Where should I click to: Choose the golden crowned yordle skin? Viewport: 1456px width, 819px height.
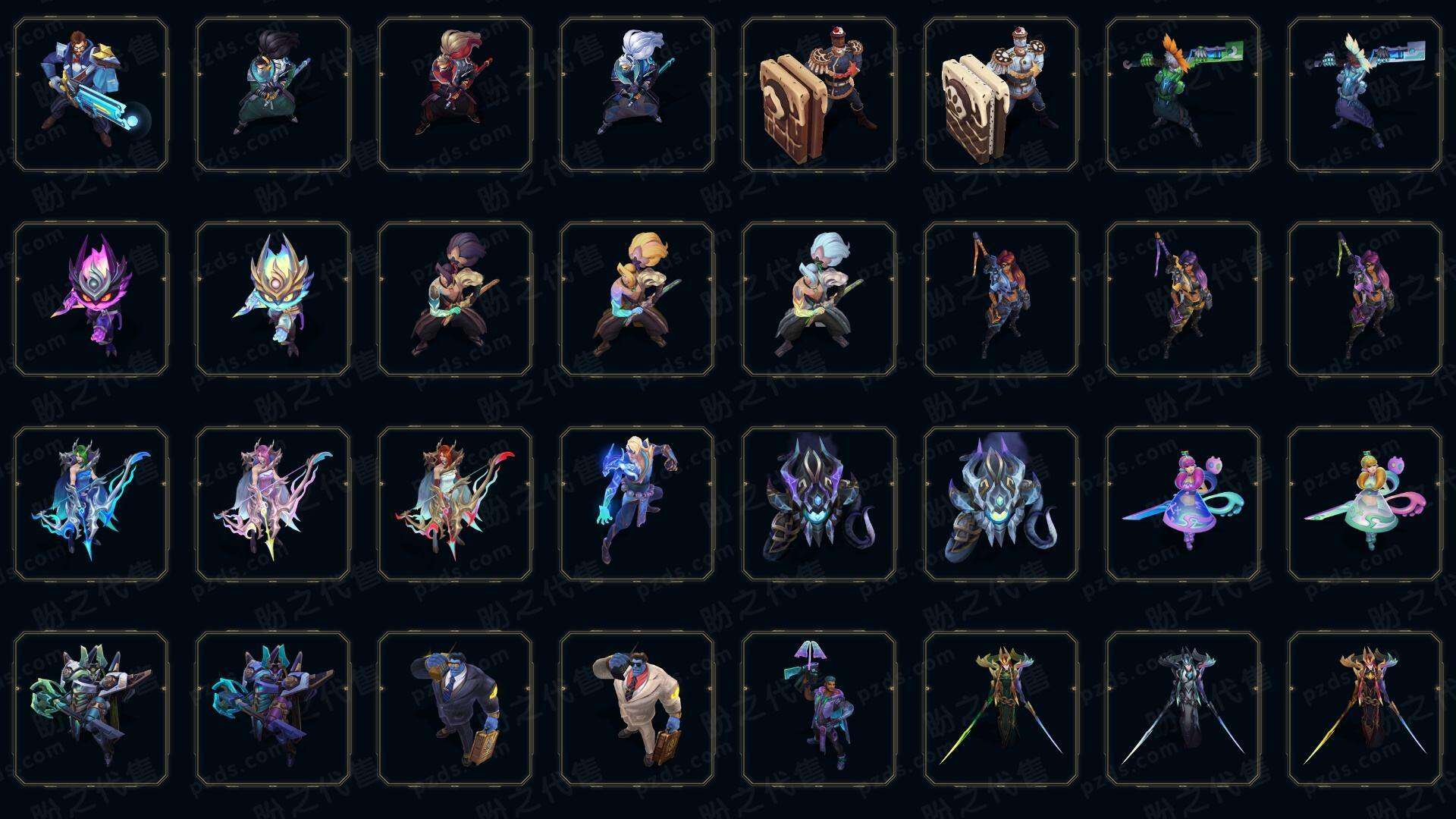coord(273,299)
